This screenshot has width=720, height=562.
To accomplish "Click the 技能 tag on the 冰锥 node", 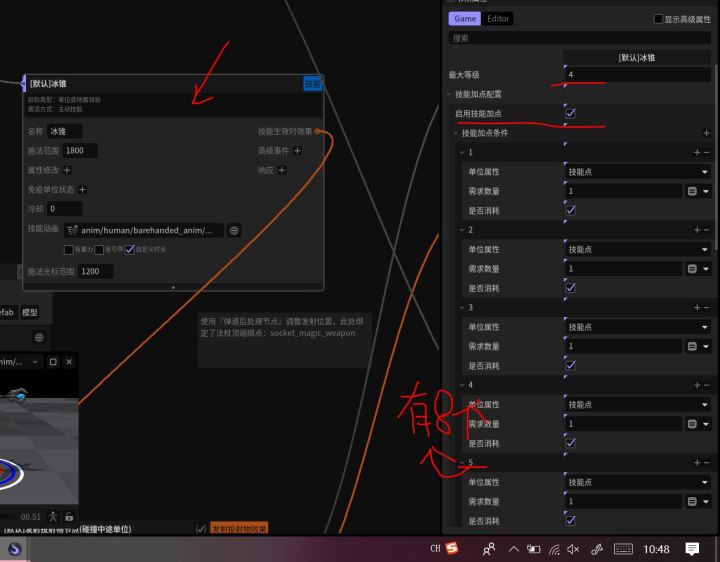I will [313, 84].
